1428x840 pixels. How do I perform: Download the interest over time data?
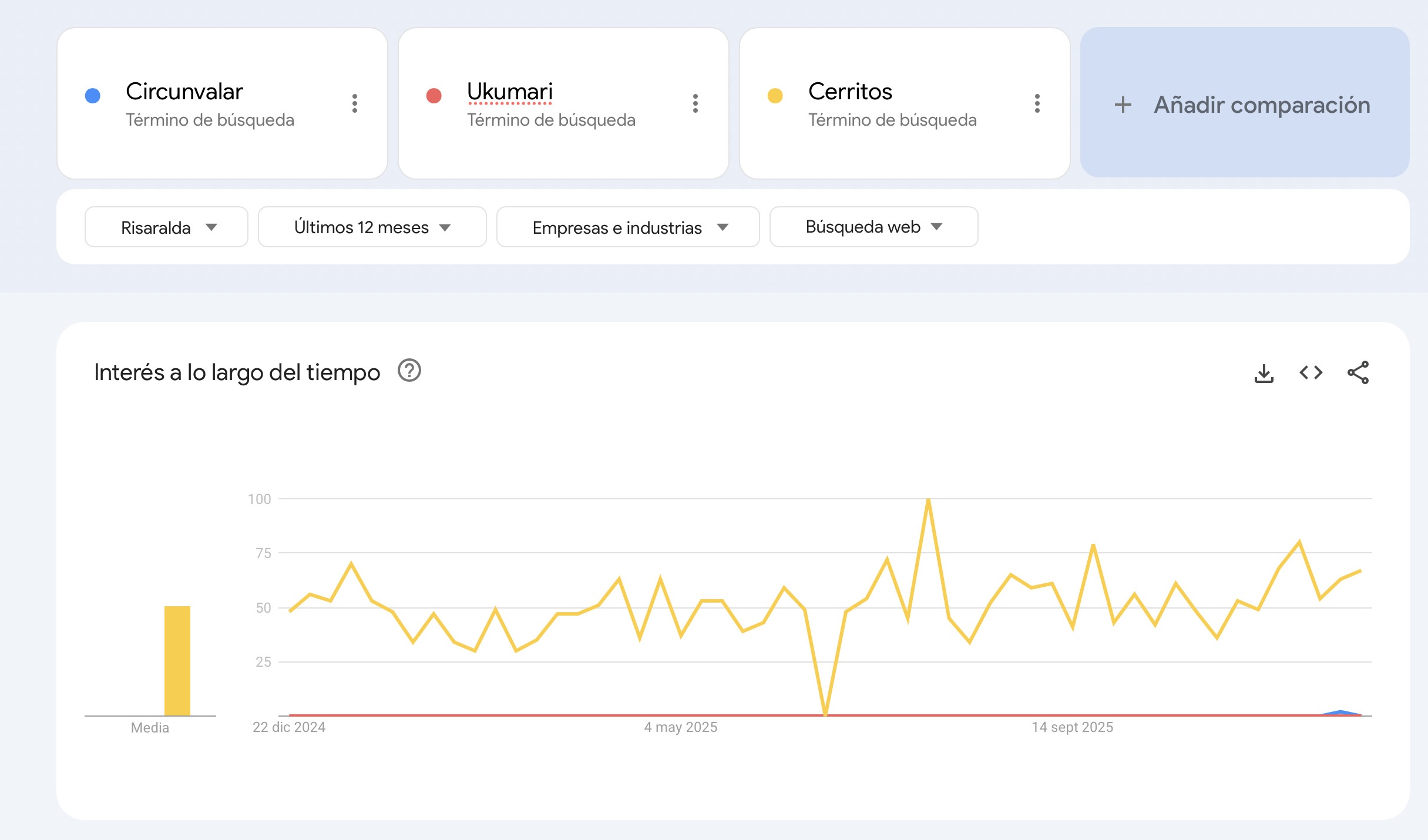(1264, 373)
